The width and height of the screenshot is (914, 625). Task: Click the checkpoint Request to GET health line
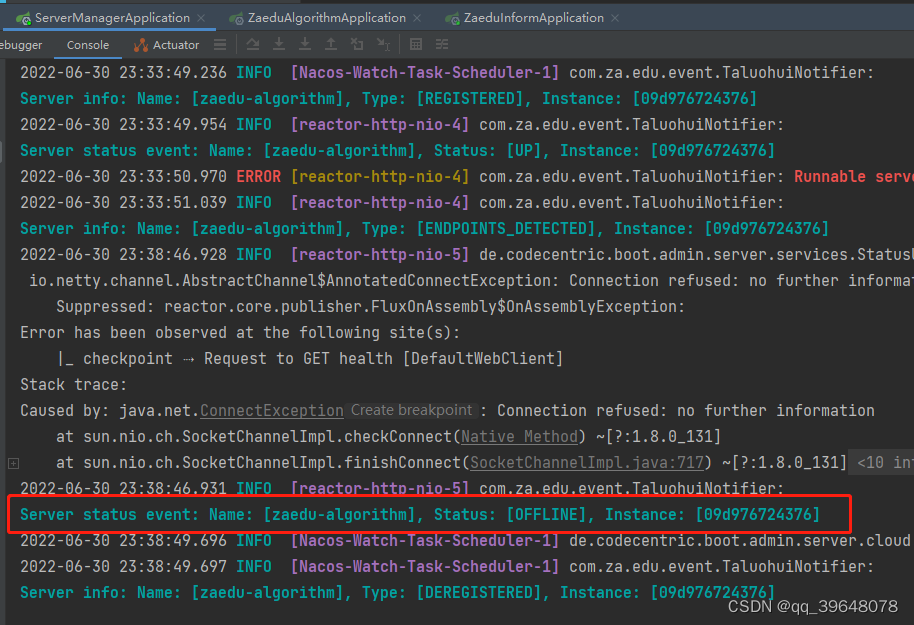point(310,359)
